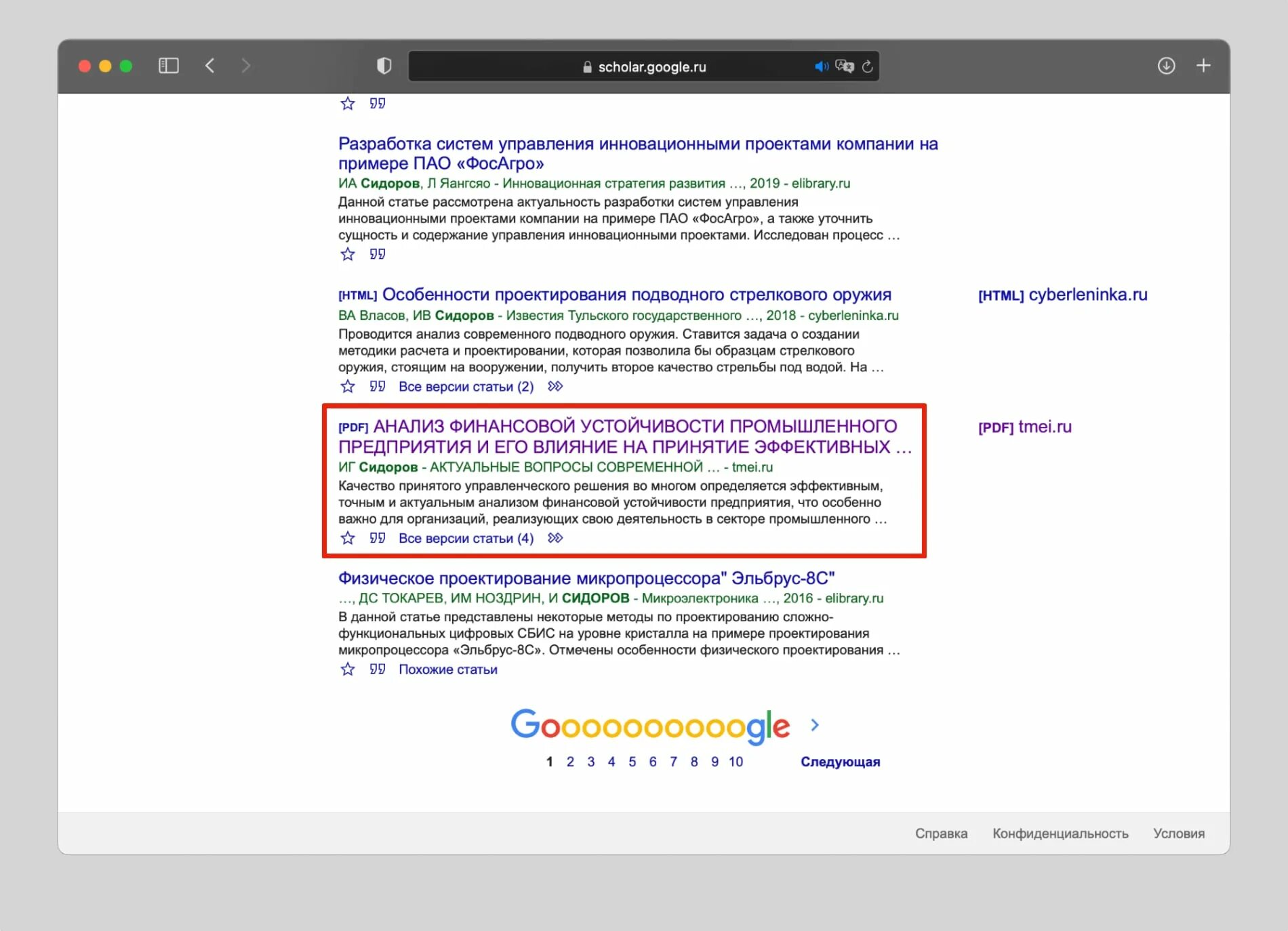Go forward to the next page
The width and height of the screenshot is (1288, 931).
click(246, 66)
